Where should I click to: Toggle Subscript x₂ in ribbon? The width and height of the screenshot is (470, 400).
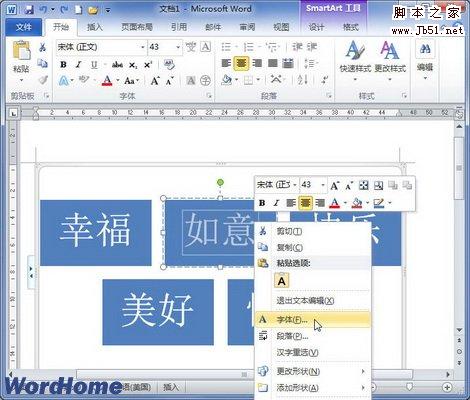click(x=133, y=65)
